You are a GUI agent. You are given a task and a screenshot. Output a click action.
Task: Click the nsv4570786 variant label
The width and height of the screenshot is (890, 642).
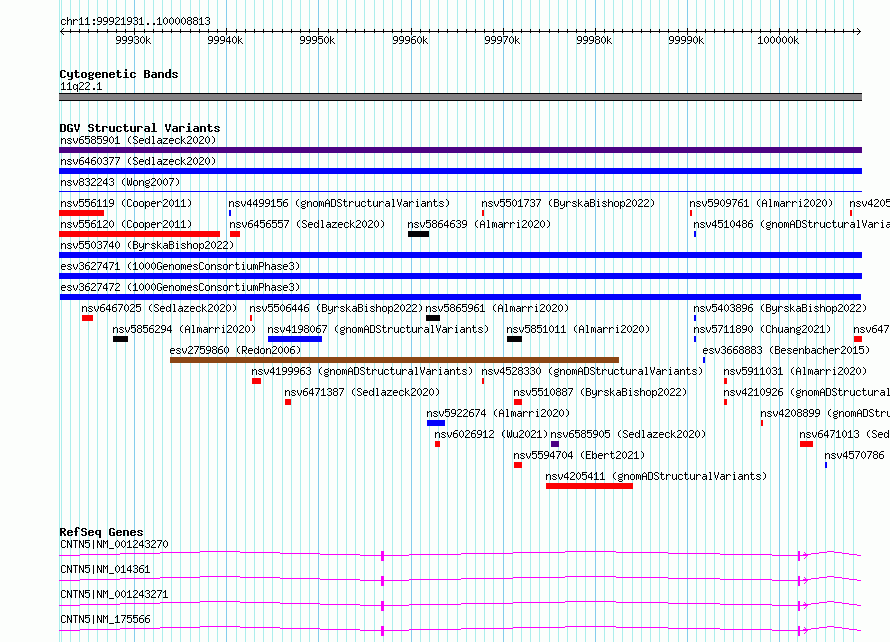(854, 455)
